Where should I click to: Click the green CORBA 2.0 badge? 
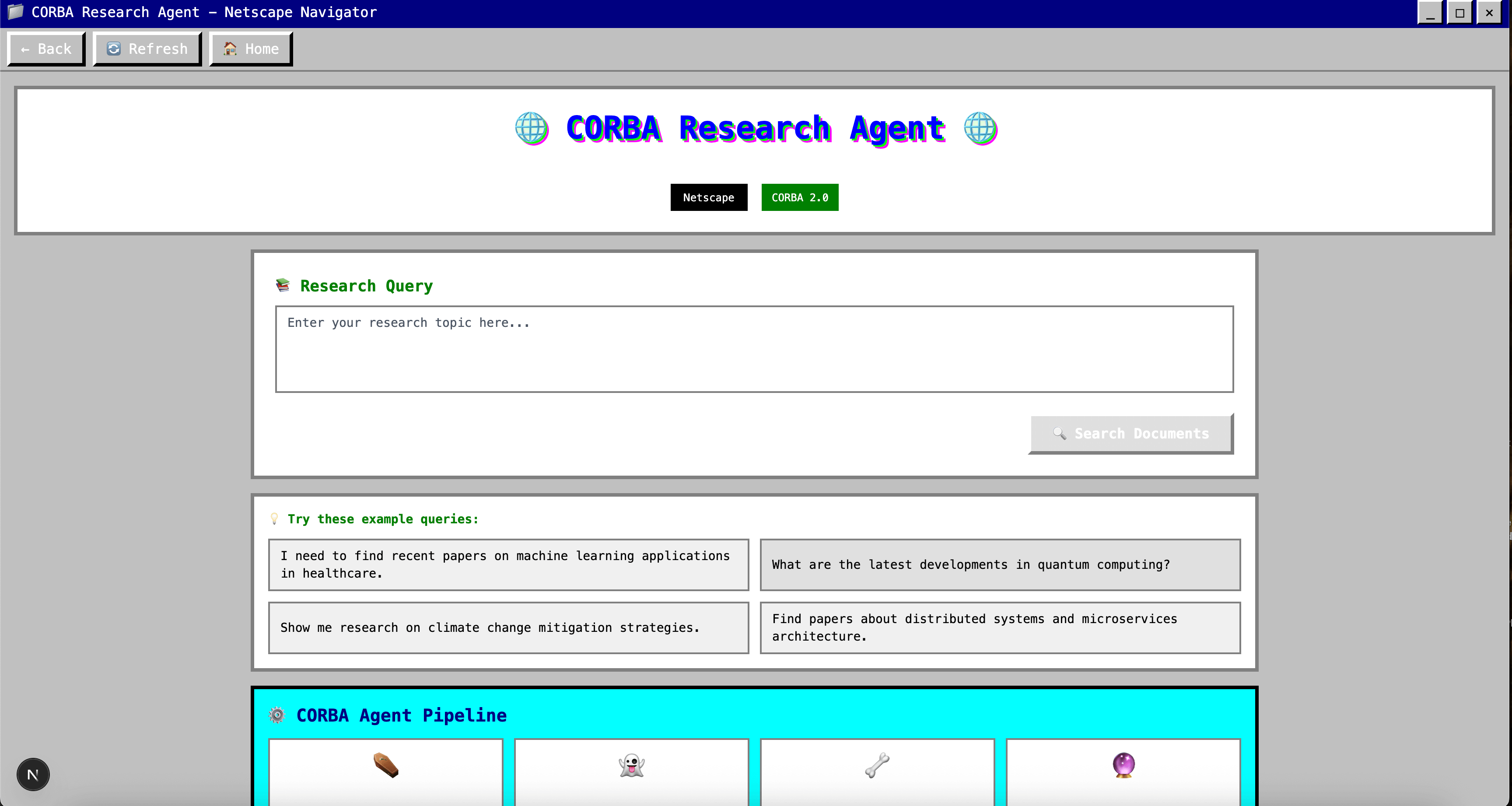click(x=799, y=197)
